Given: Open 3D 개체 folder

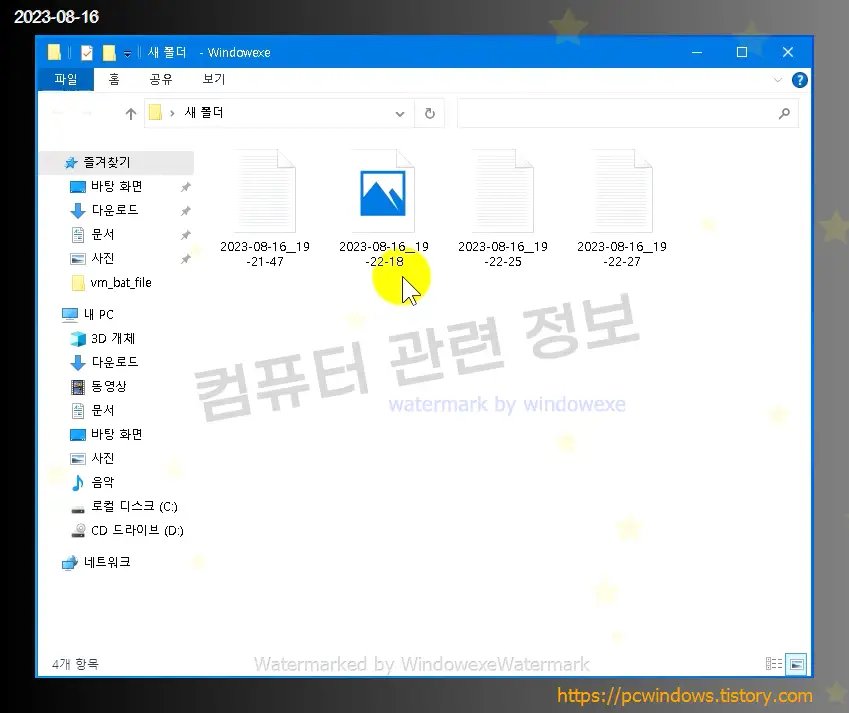Looking at the screenshot, I should tap(112, 338).
